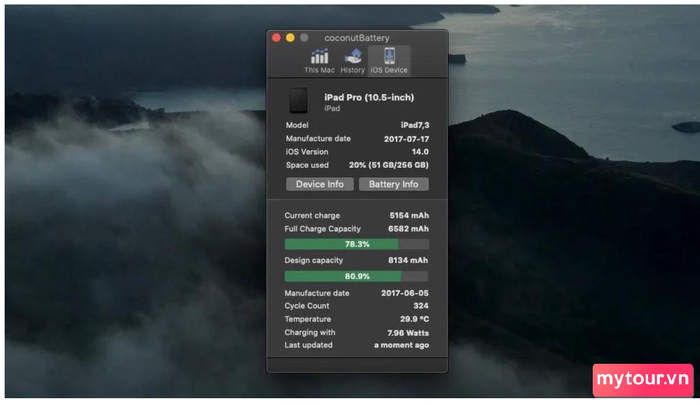Click the gray zoom window button
Viewport: 700px width, 405px height.
click(x=304, y=38)
